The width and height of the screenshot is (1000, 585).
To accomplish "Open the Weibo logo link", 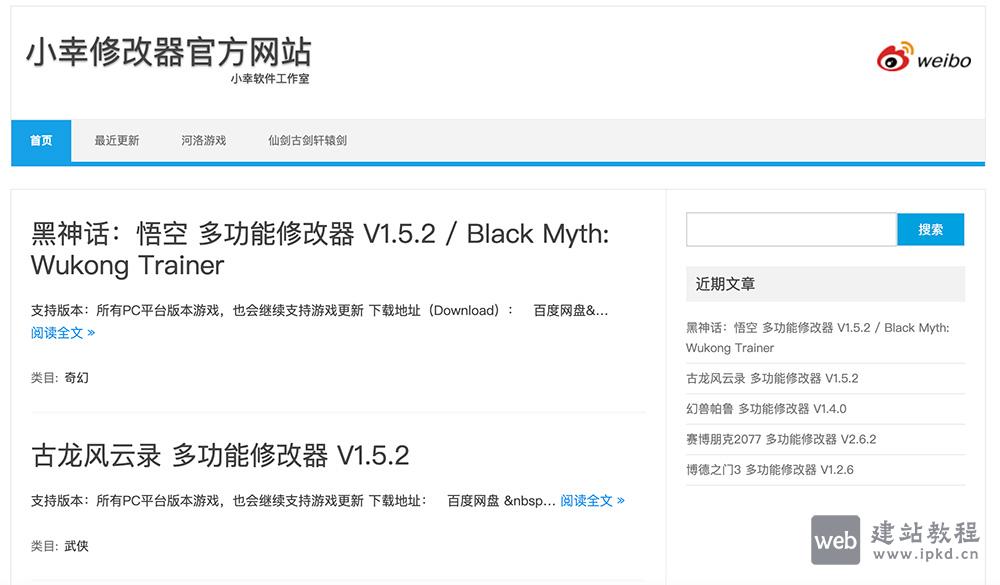I will click(x=923, y=57).
